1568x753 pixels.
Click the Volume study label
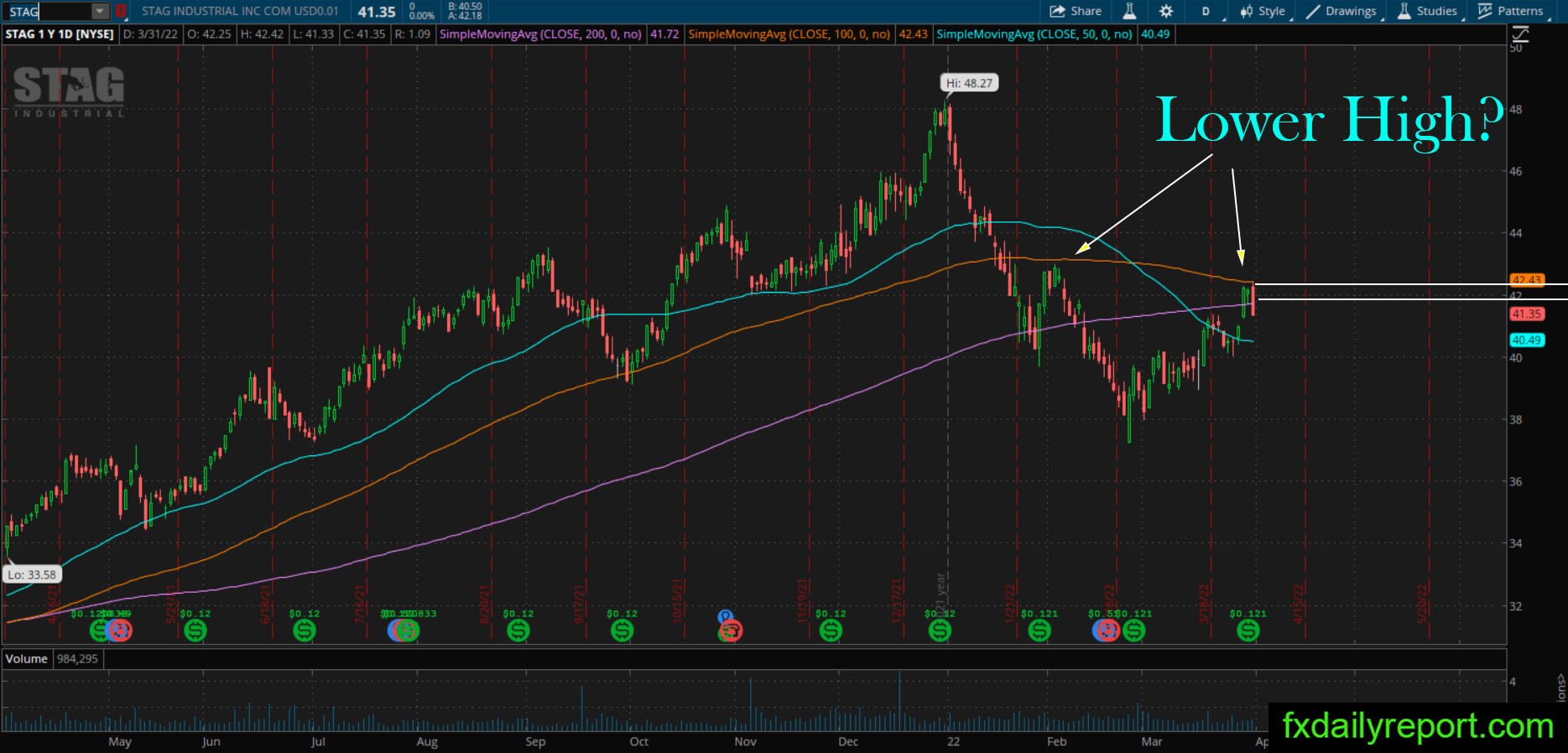point(27,659)
